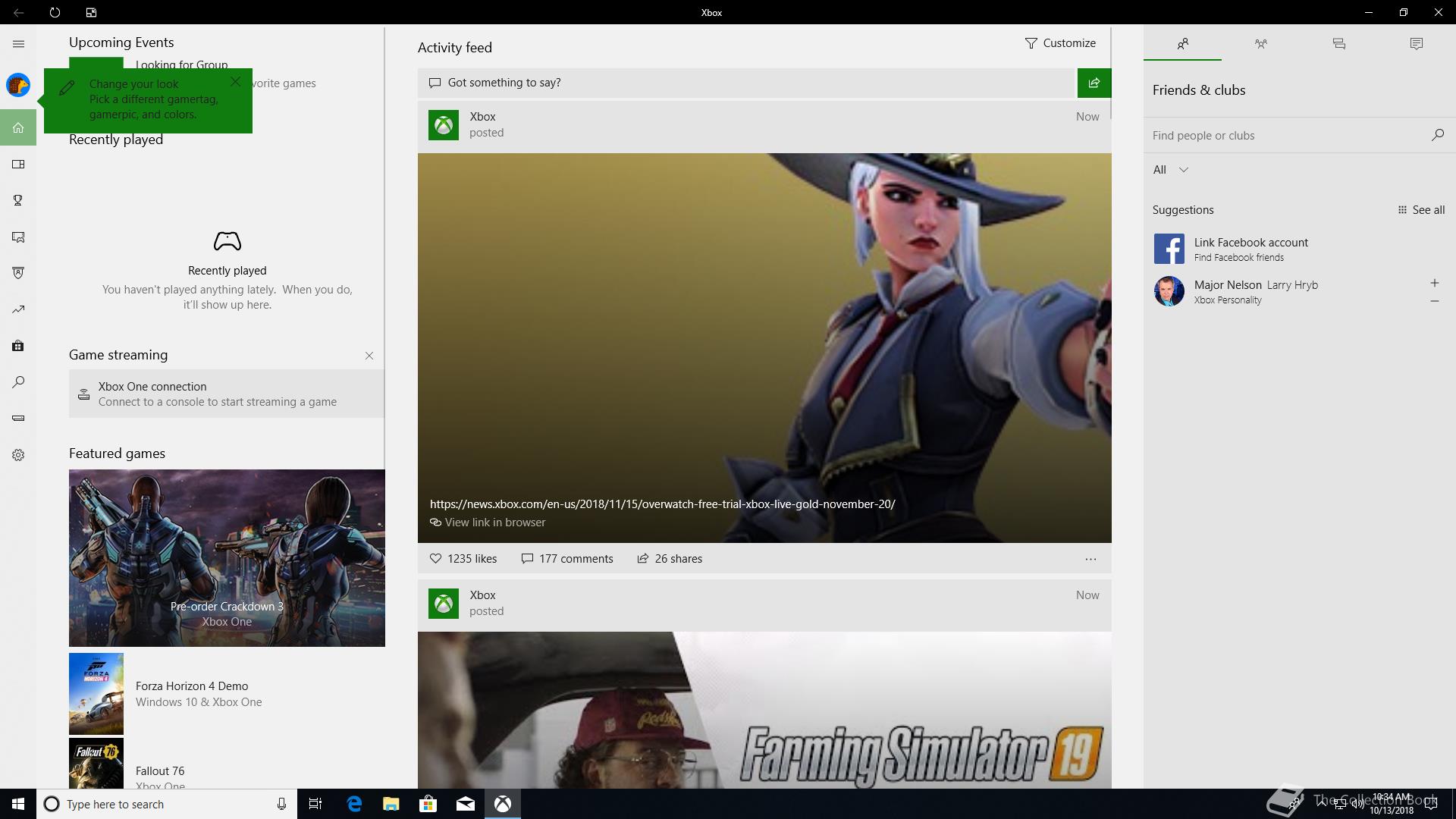Click Cortana microphone icon
1456x819 pixels.
pos(281,804)
